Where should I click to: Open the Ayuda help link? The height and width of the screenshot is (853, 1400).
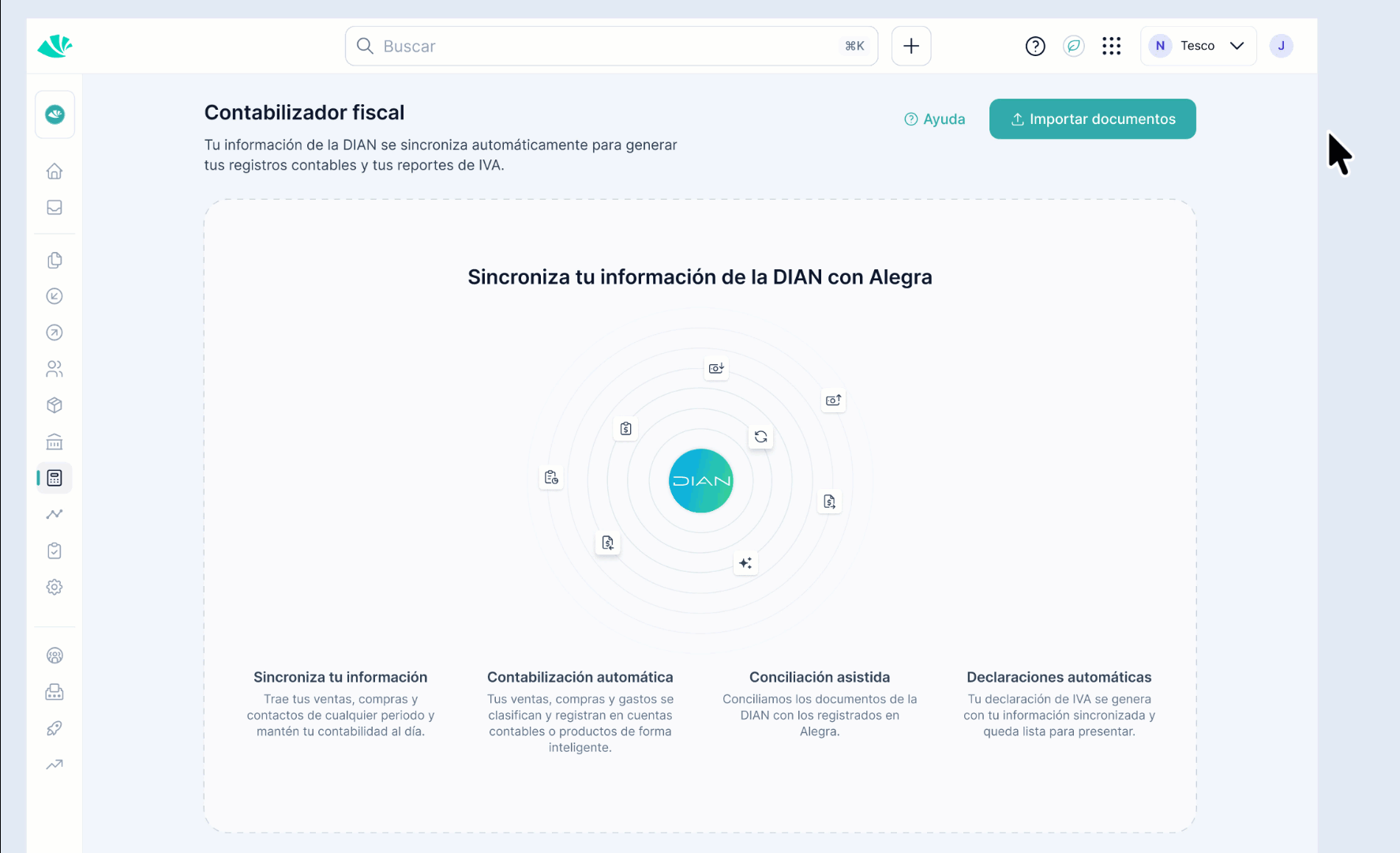pos(935,119)
